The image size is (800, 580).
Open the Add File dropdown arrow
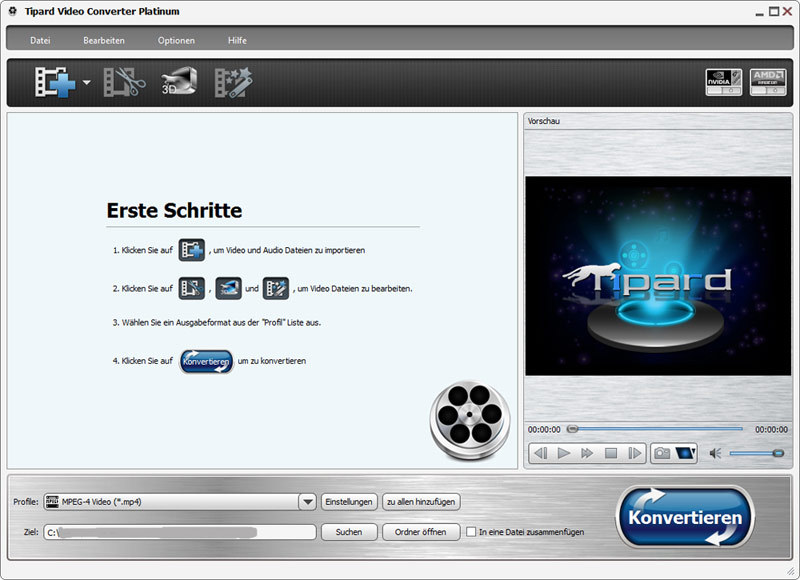tap(87, 82)
